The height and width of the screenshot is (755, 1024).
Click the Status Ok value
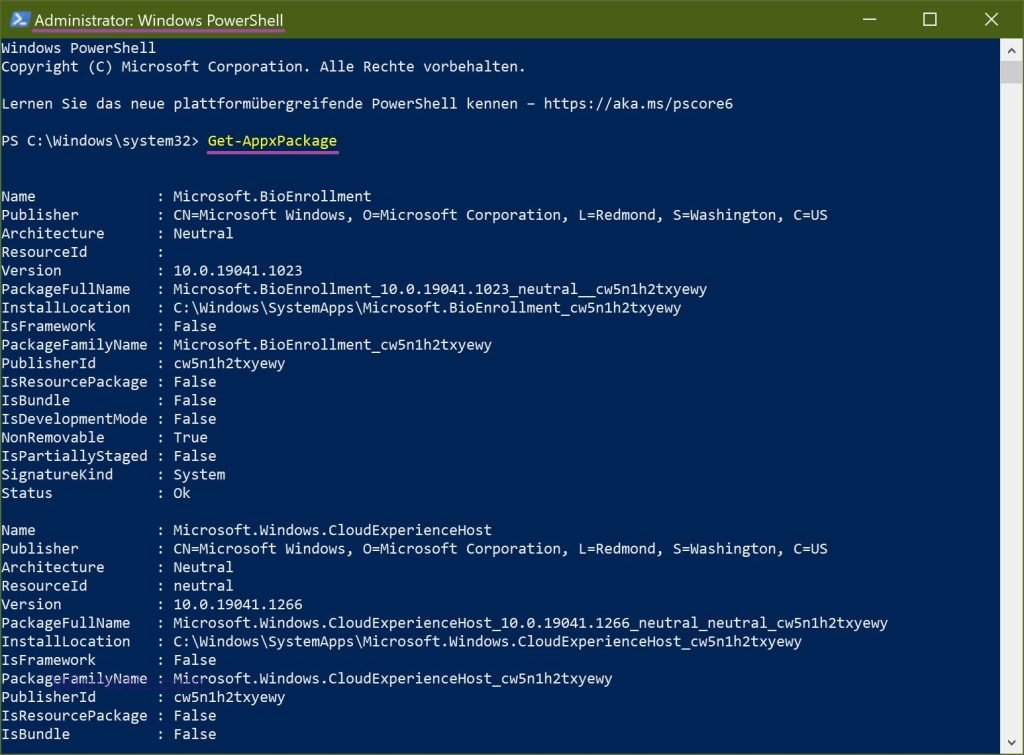pyautogui.click(x=182, y=493)
